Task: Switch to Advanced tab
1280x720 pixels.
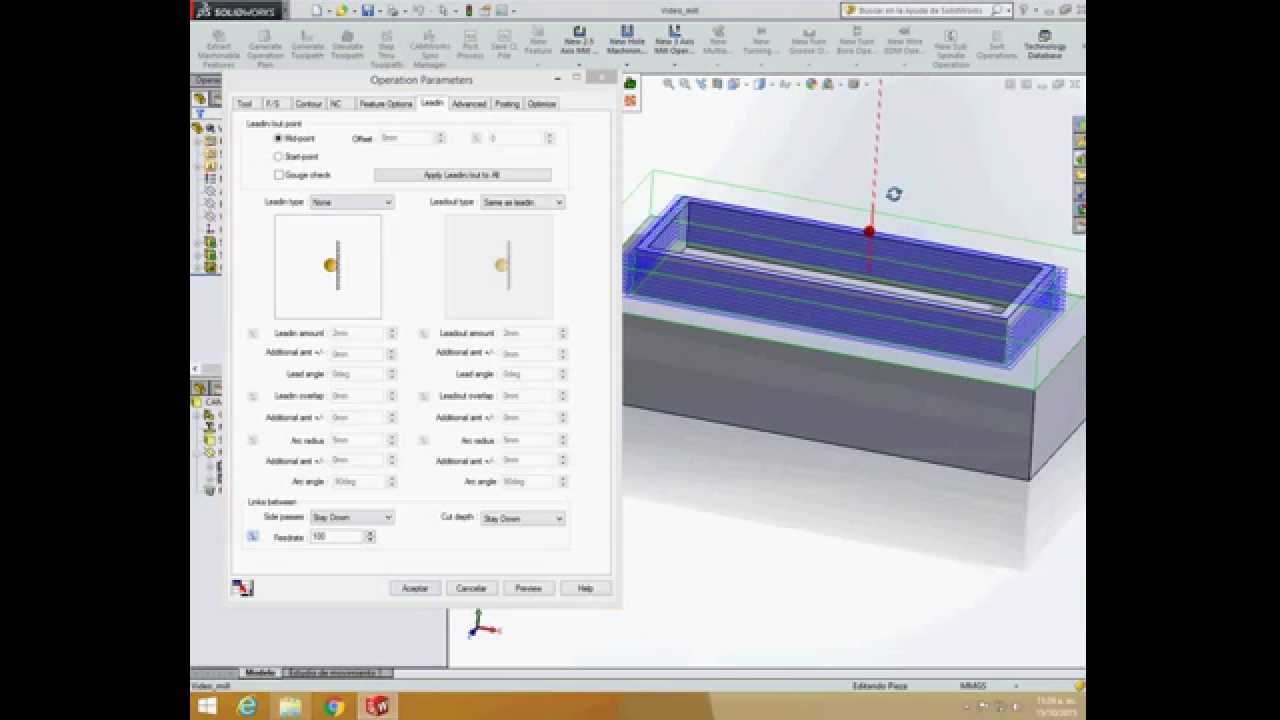Action: point(468,104)
